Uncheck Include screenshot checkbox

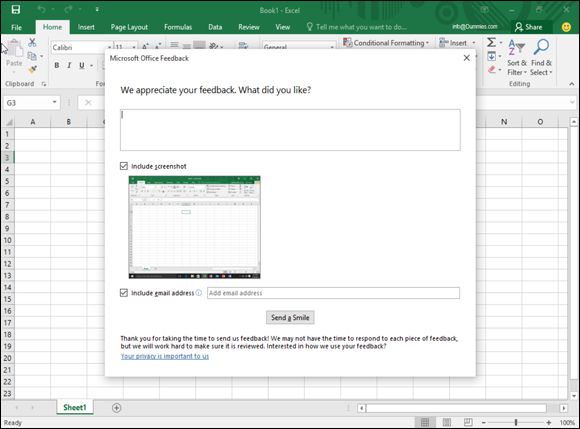pyautogui.click(x=124, y=166)
